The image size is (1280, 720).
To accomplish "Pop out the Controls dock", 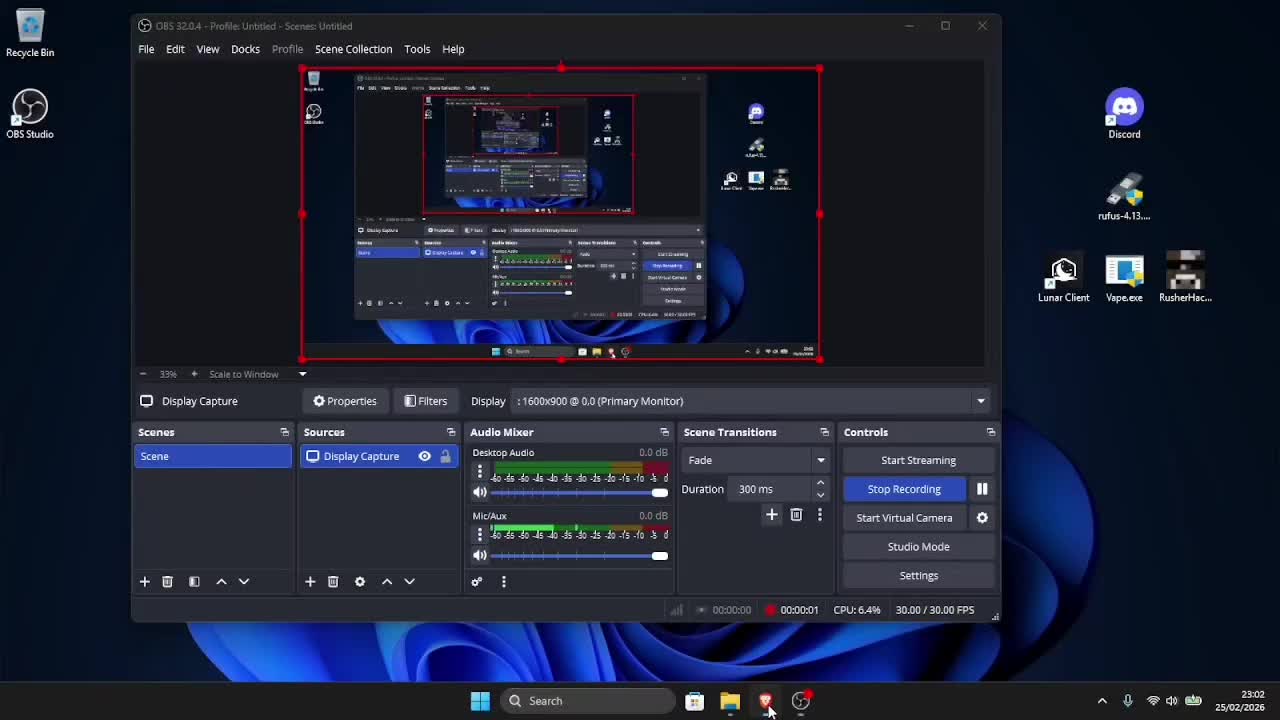I will click(990, 432).
